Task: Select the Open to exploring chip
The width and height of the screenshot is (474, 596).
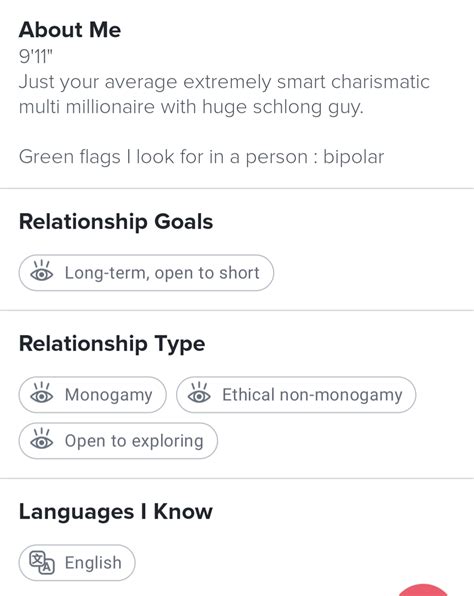Action: coord(118,441)
